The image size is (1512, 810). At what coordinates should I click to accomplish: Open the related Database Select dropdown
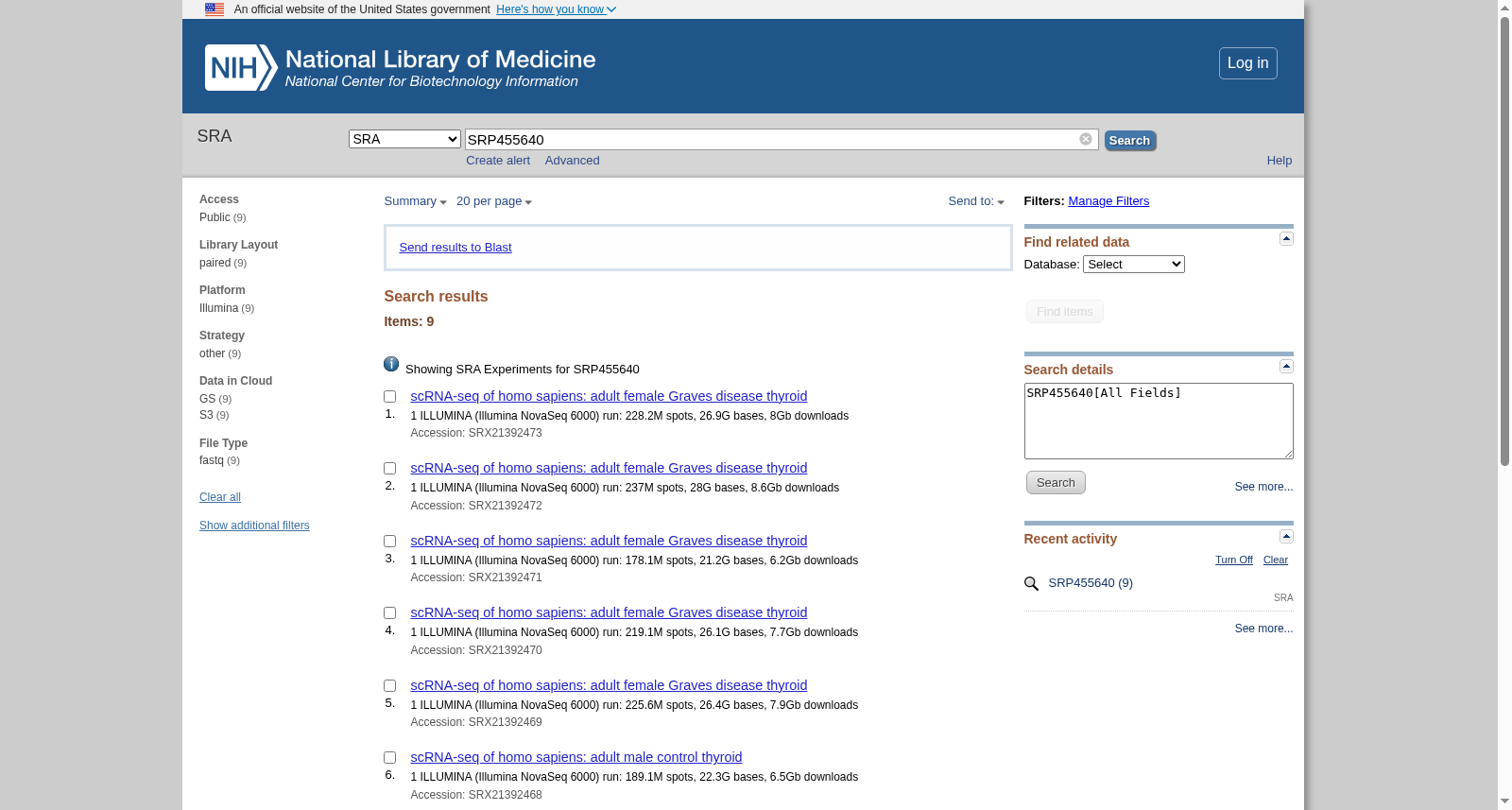[1134, 265]
